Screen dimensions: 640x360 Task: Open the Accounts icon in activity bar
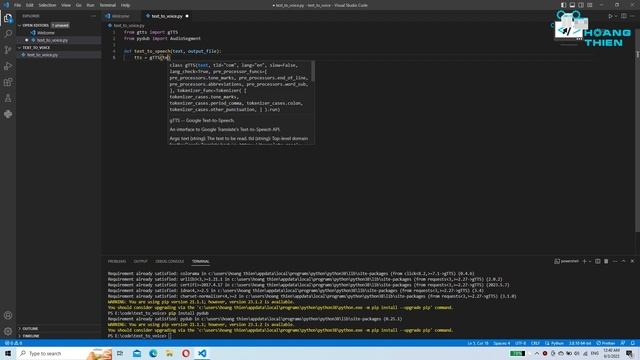[8, 315]
